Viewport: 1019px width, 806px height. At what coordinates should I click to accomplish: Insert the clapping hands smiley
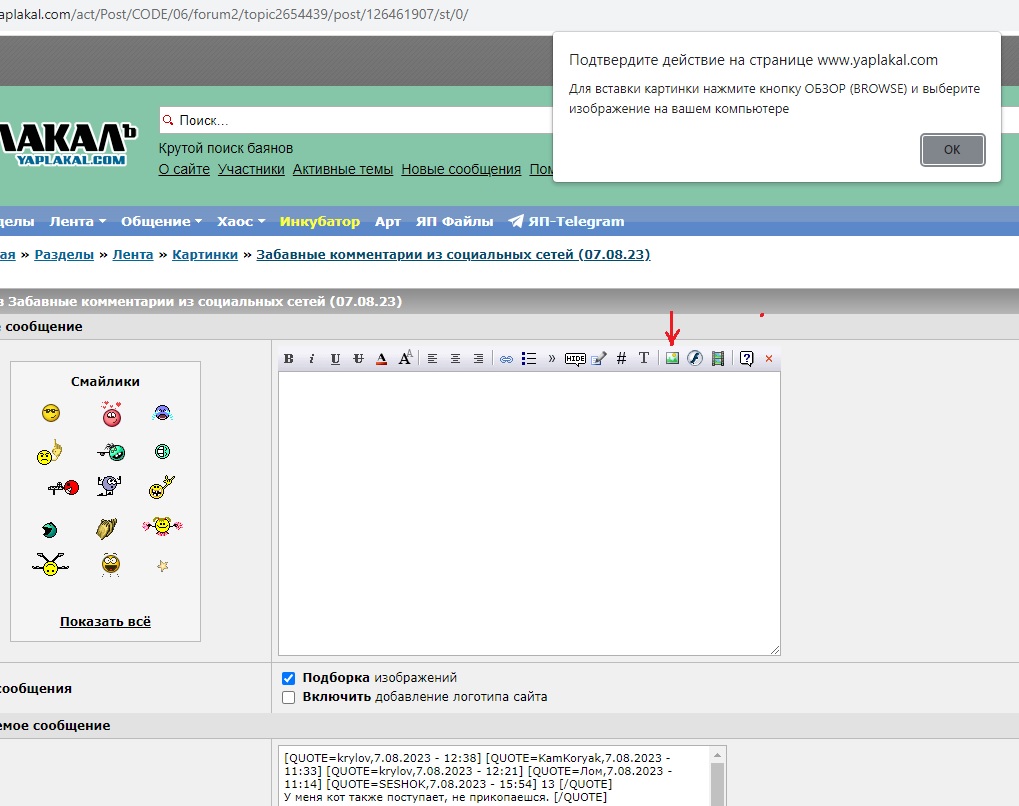click(107, 528)
